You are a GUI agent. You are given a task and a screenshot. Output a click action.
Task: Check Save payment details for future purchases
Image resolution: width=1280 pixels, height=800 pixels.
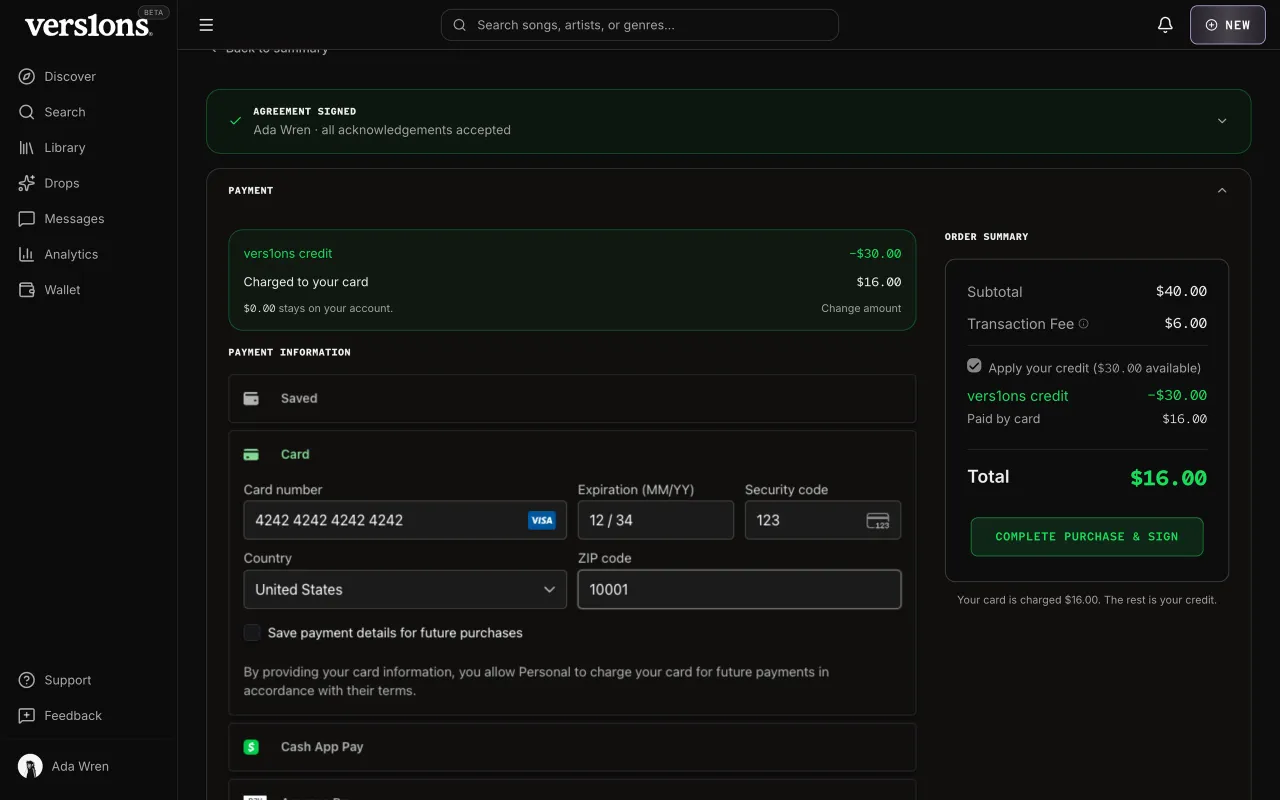(x=252, y=633)
